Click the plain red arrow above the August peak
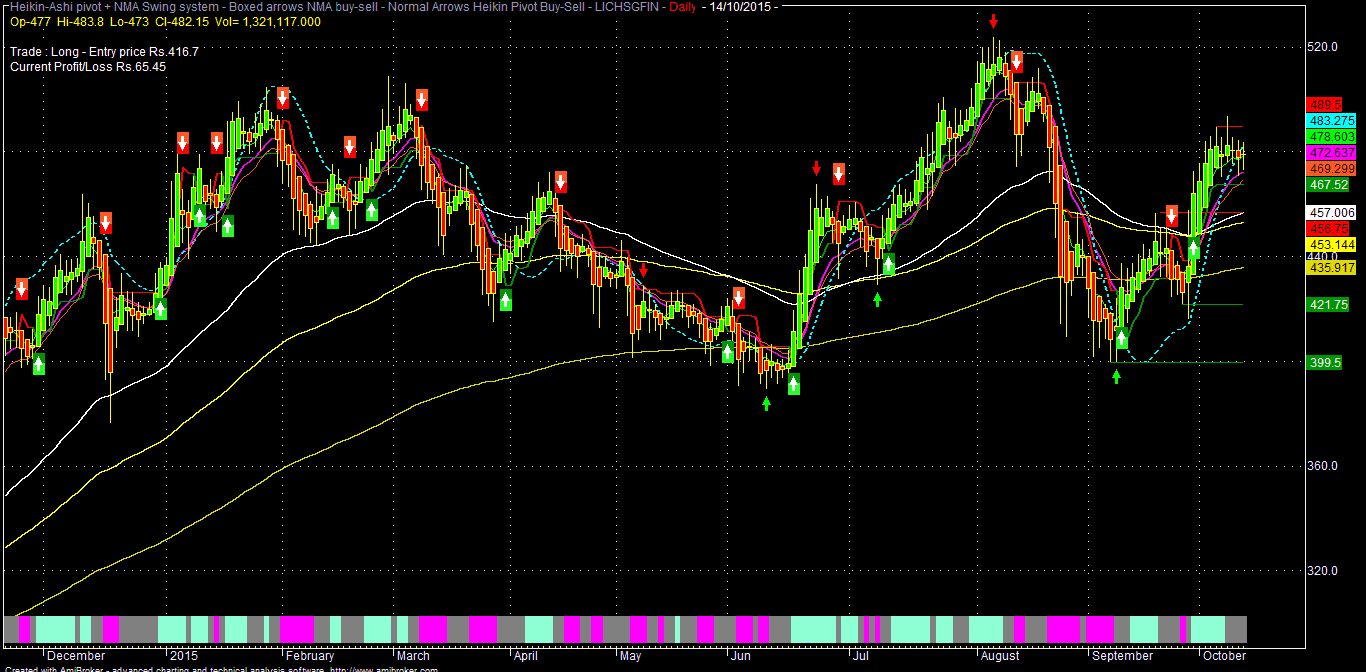1366x672 pixels. tap(993, 21)
